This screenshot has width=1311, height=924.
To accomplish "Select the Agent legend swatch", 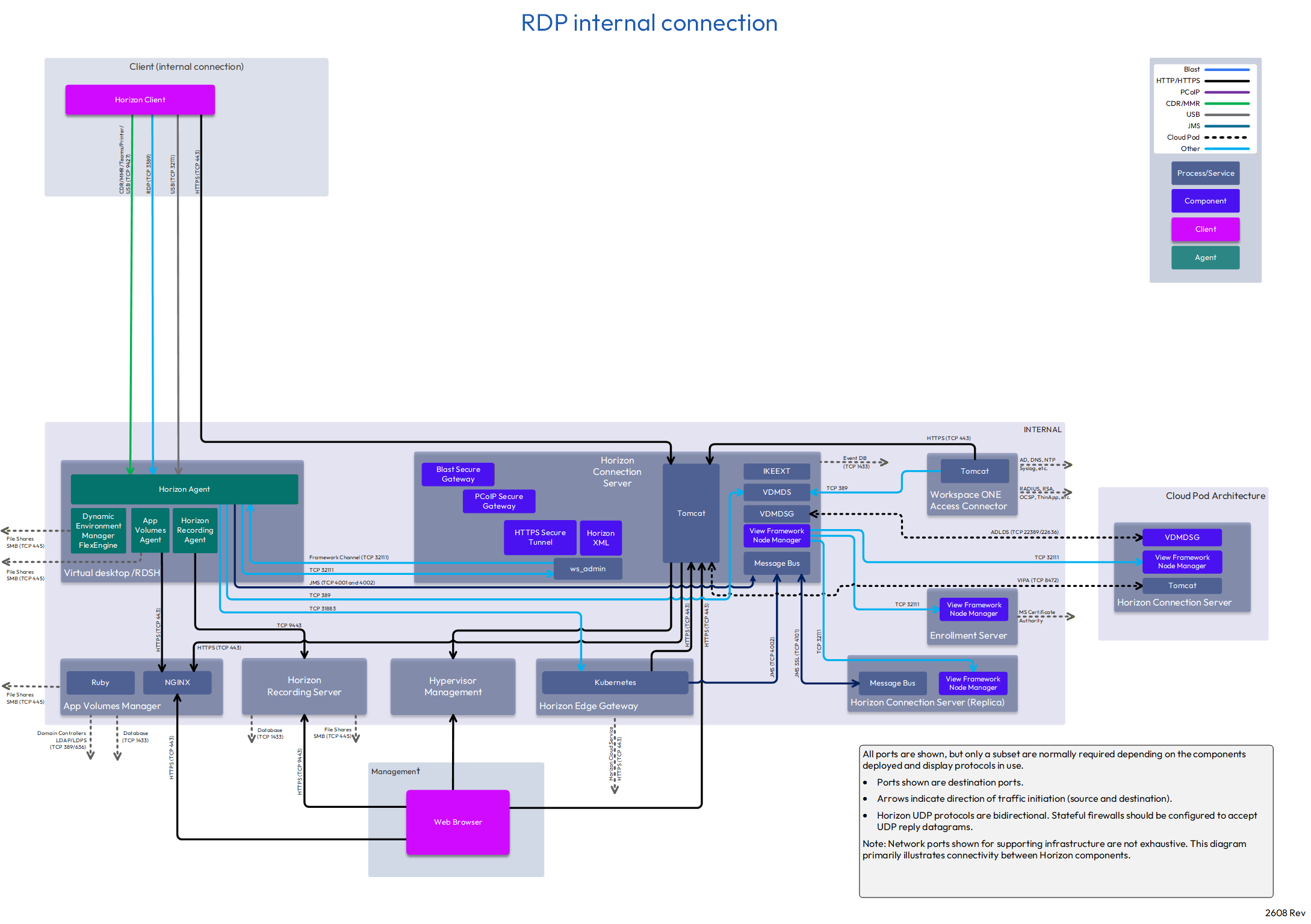I will pyautogui.click(x=1205, y=258).
